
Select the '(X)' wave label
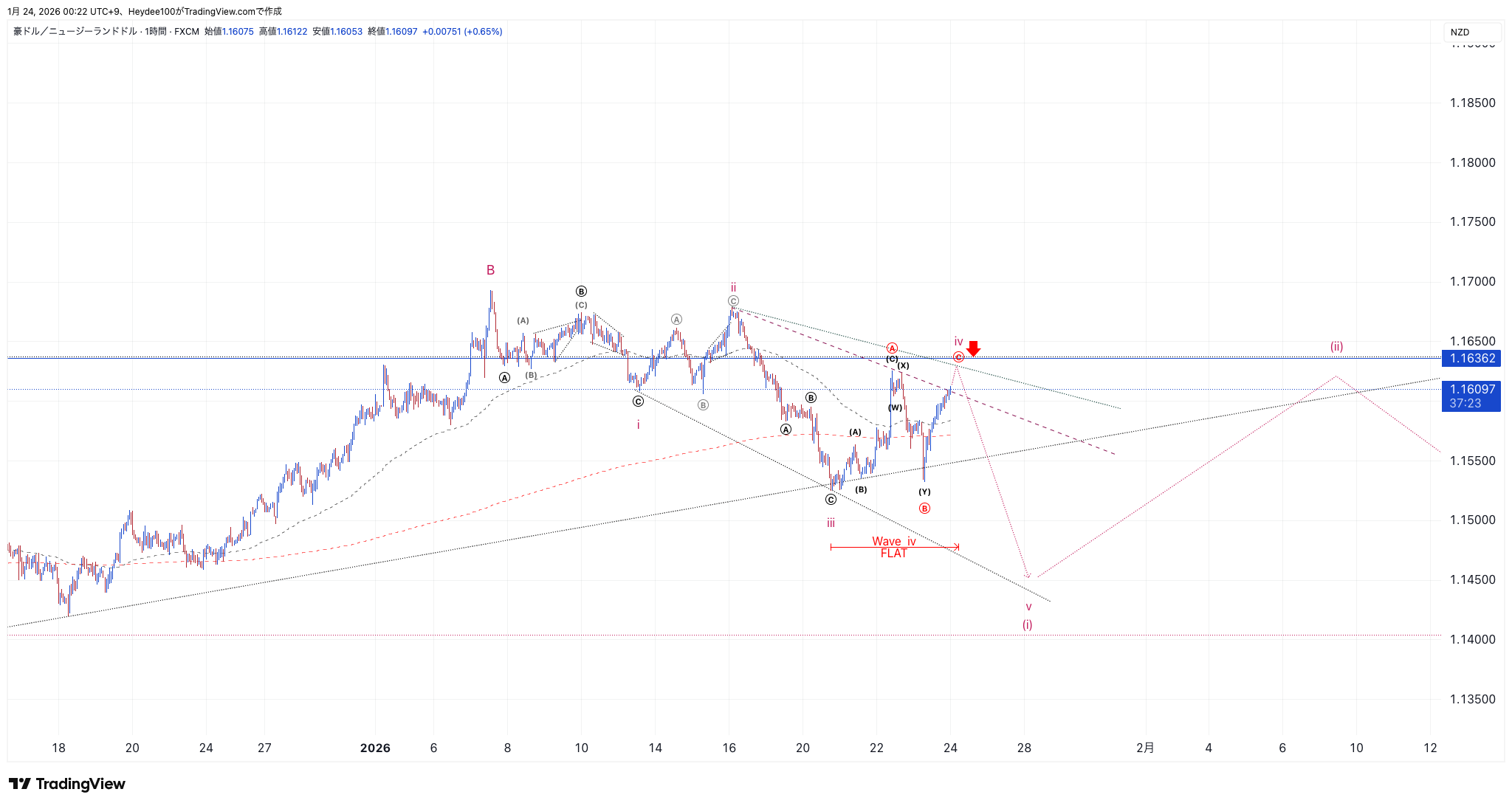903,365
